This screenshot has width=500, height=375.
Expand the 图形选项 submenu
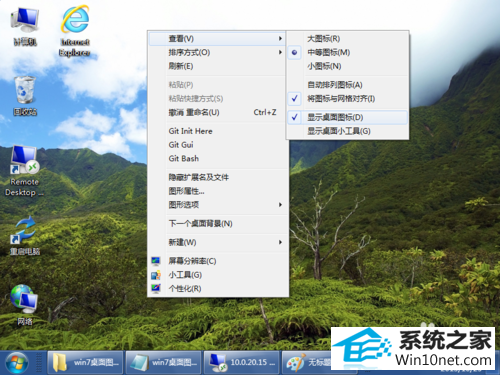[x=218, y=205]
